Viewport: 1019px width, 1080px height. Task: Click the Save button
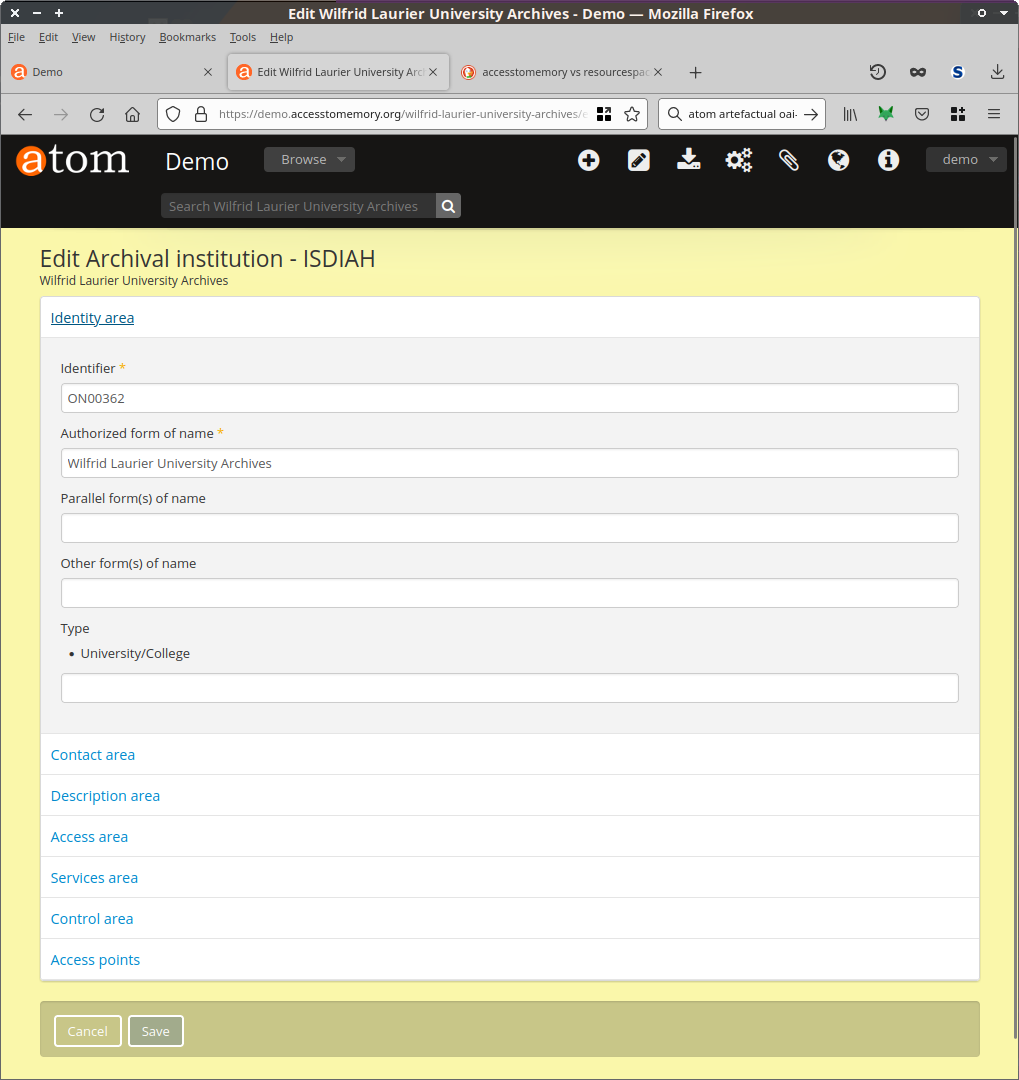click(x=156, y=1031)
